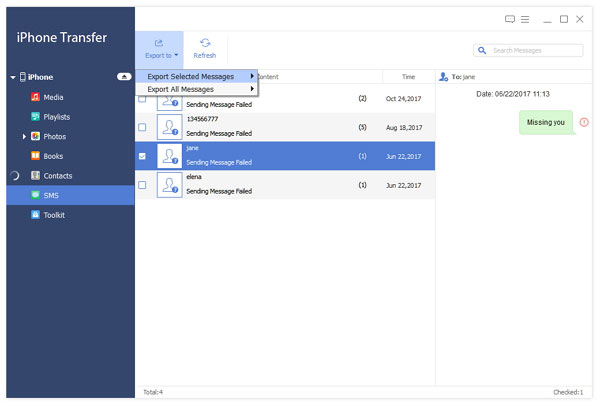Screen dimensions: 600x406
Task: Expand the Photos tree node
Action: tap(24, 136)
